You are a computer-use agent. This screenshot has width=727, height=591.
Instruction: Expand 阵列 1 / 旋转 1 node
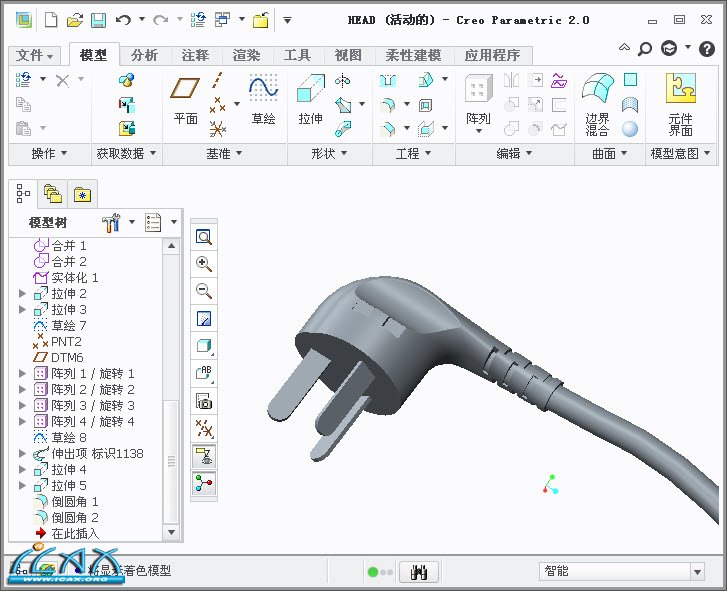point(23,373)
